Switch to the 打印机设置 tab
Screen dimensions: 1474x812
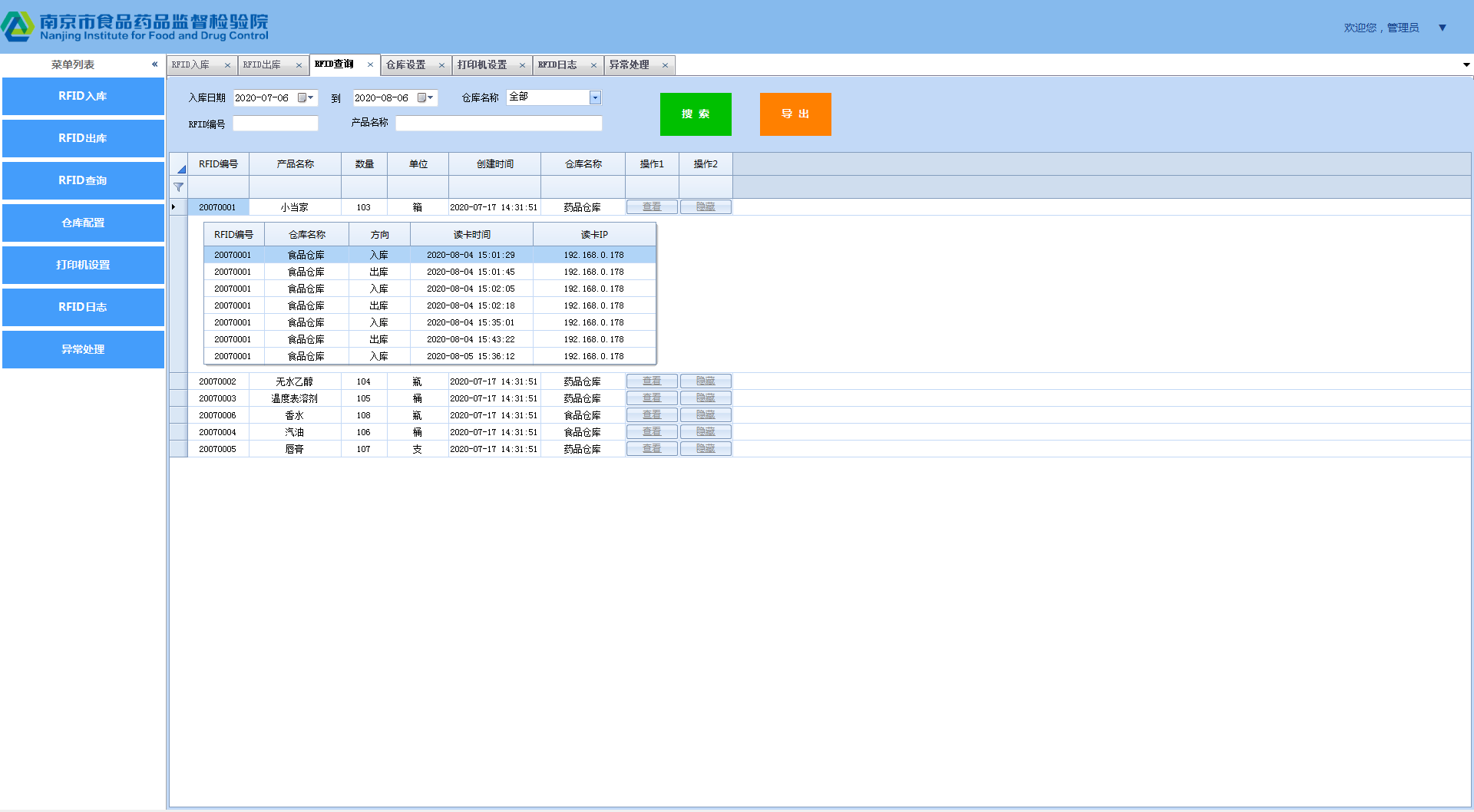click(x=482, y=65)
